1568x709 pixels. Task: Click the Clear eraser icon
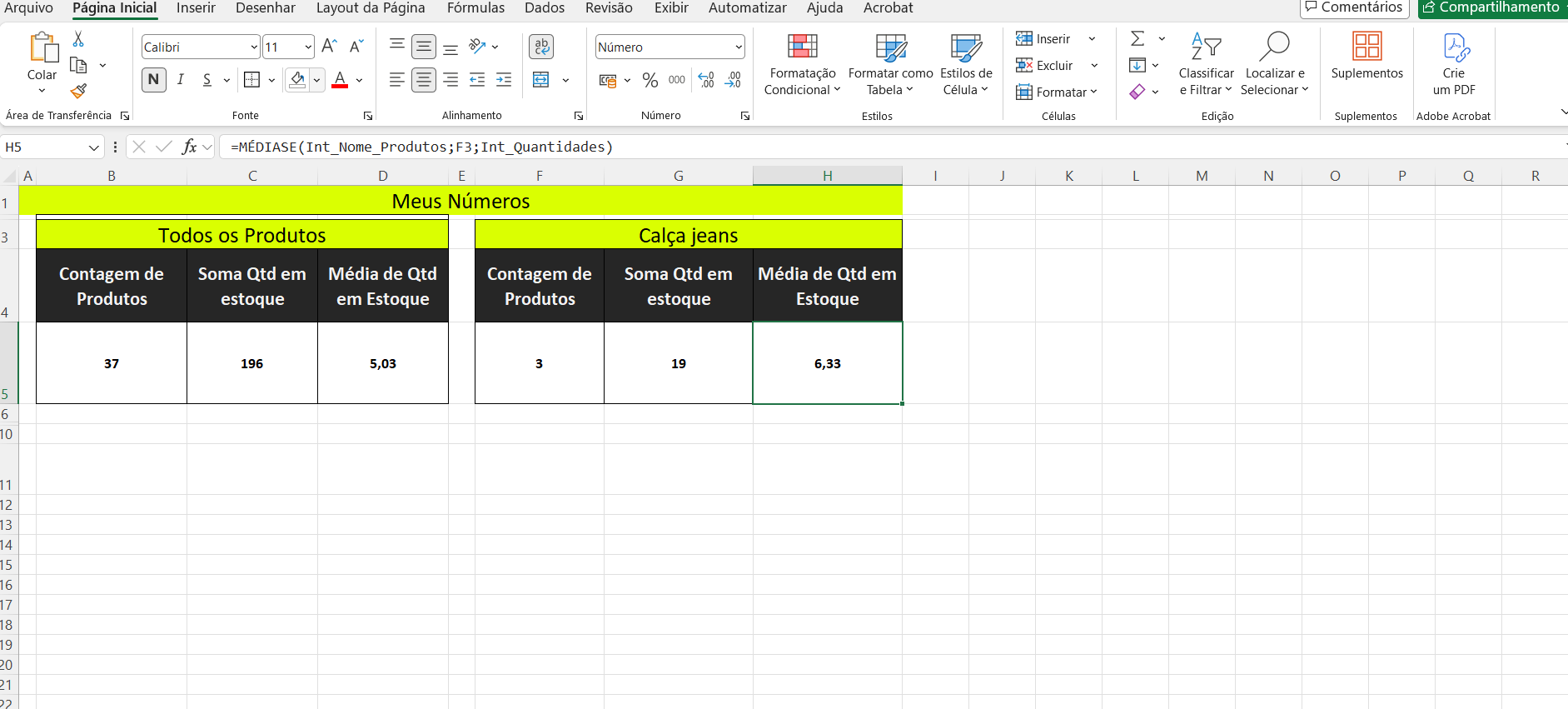[1137, 92]
